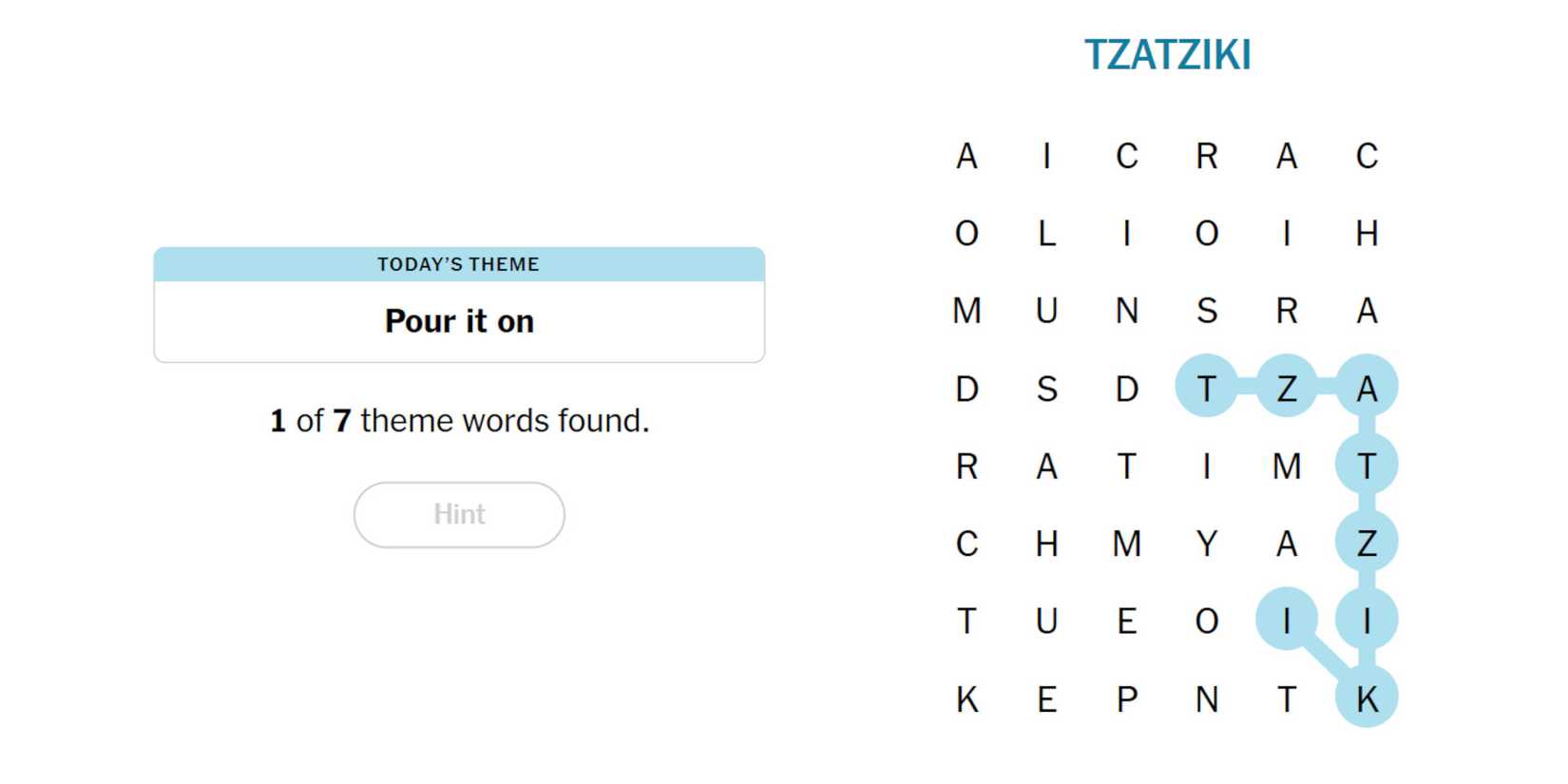This screenshot has width=1568, height=784.
Task: Select highlighted I linked diagonally to K
Action: [x=1287, y=621]
